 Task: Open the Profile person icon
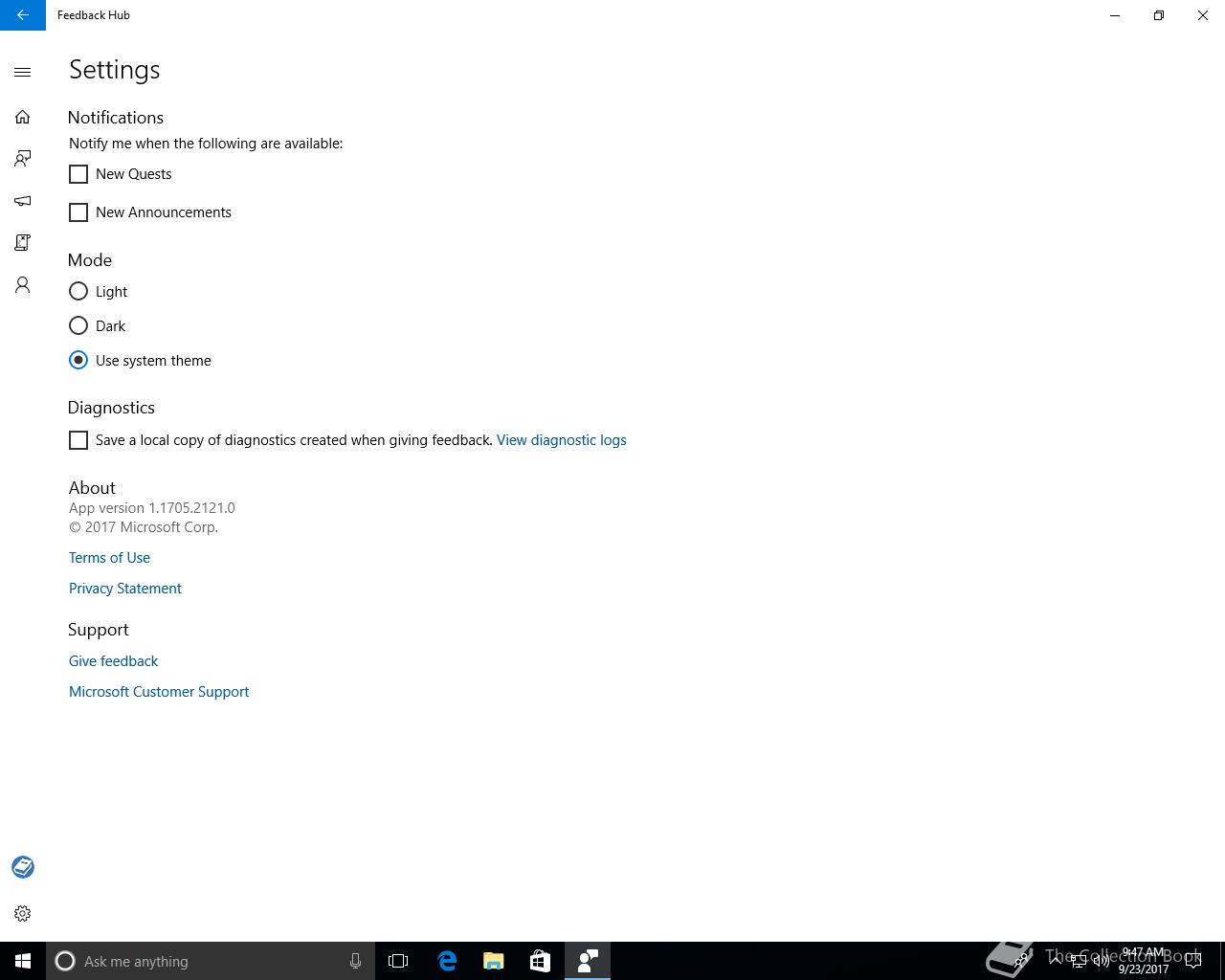(23, 285)
